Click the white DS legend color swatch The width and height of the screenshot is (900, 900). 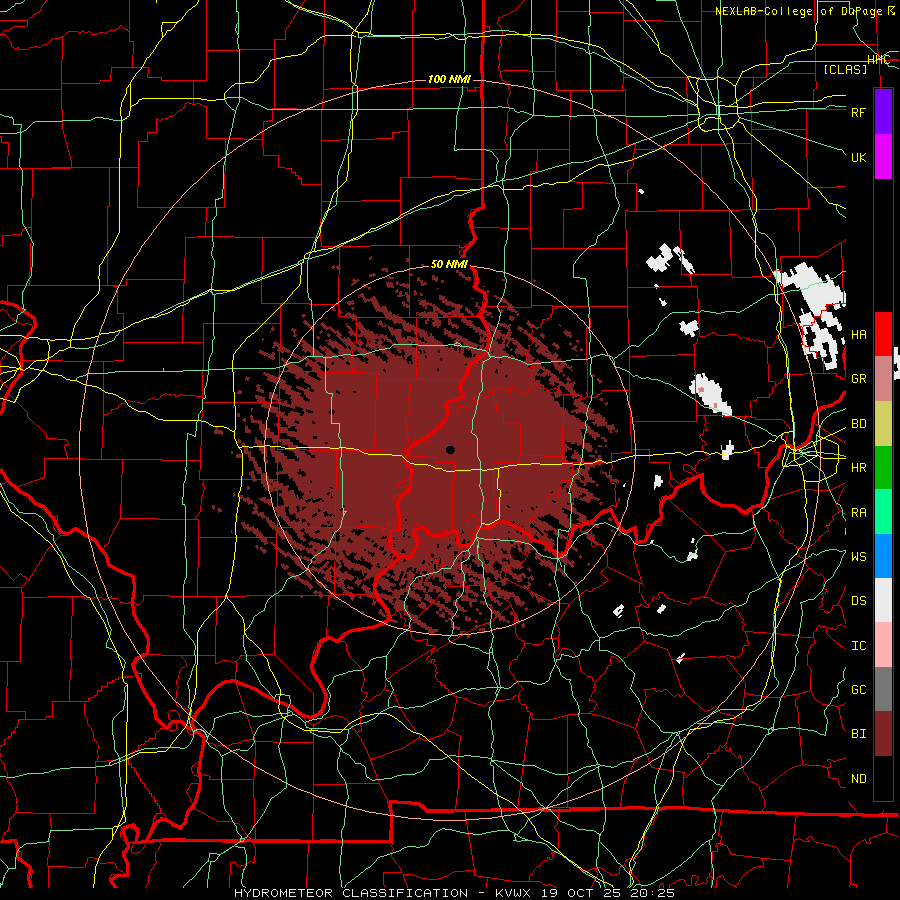tap(883, 600)
